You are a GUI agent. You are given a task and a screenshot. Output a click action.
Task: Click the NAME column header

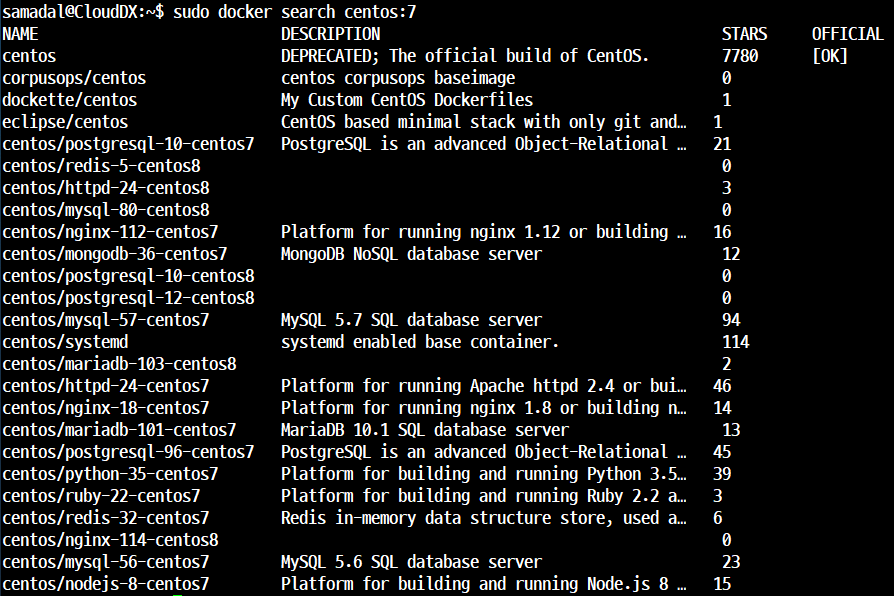pyautogui.click(x=20, y=34)
